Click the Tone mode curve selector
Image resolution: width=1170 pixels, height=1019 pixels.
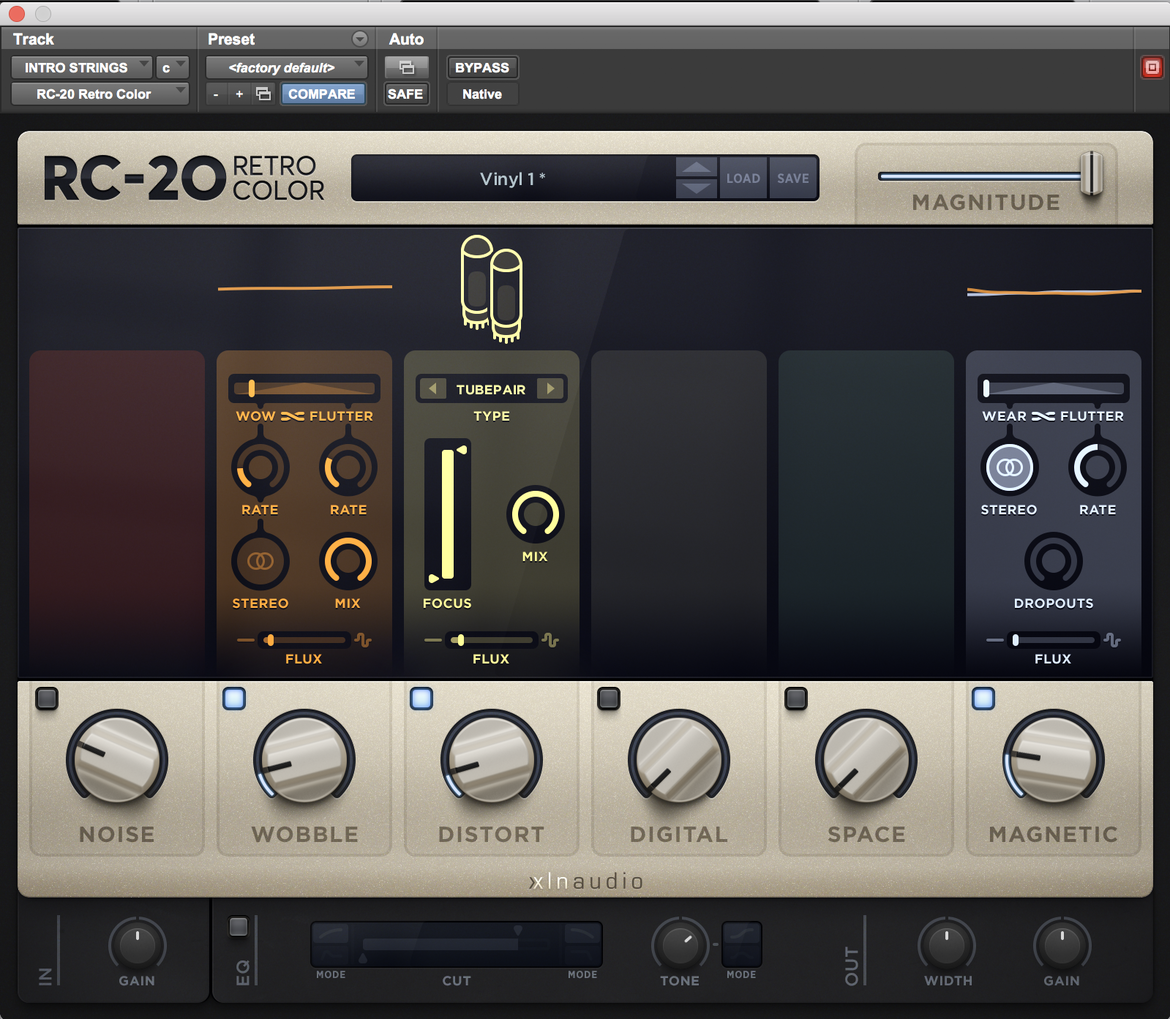tap(742, 944)
